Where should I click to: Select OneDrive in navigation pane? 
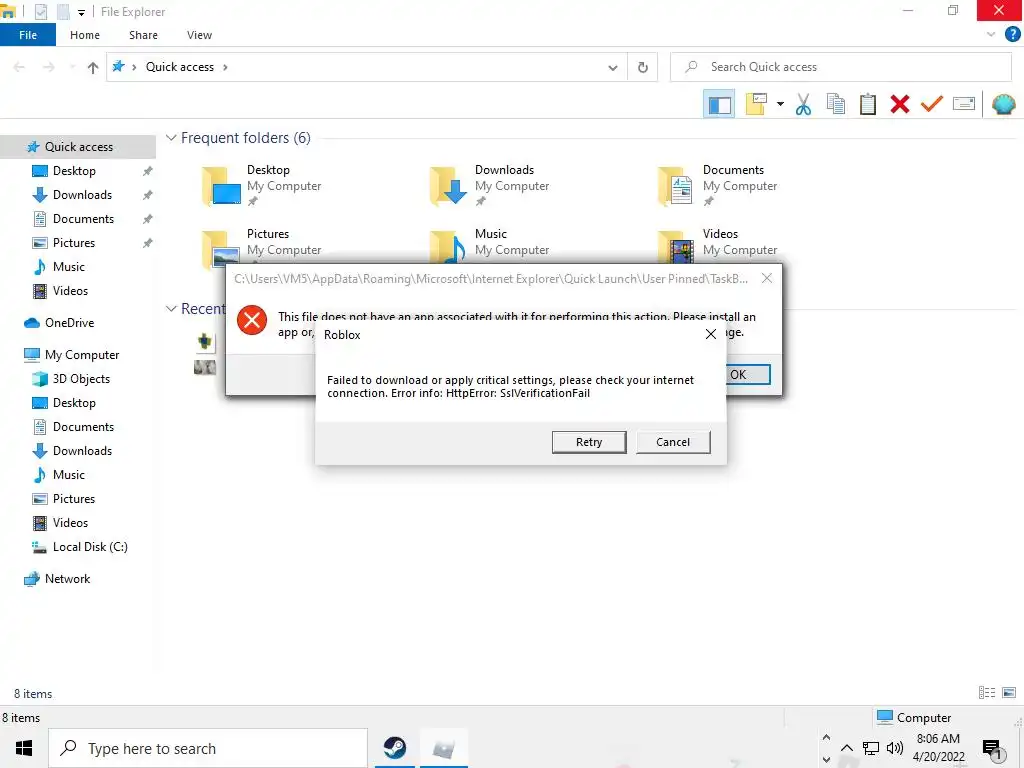69,323
